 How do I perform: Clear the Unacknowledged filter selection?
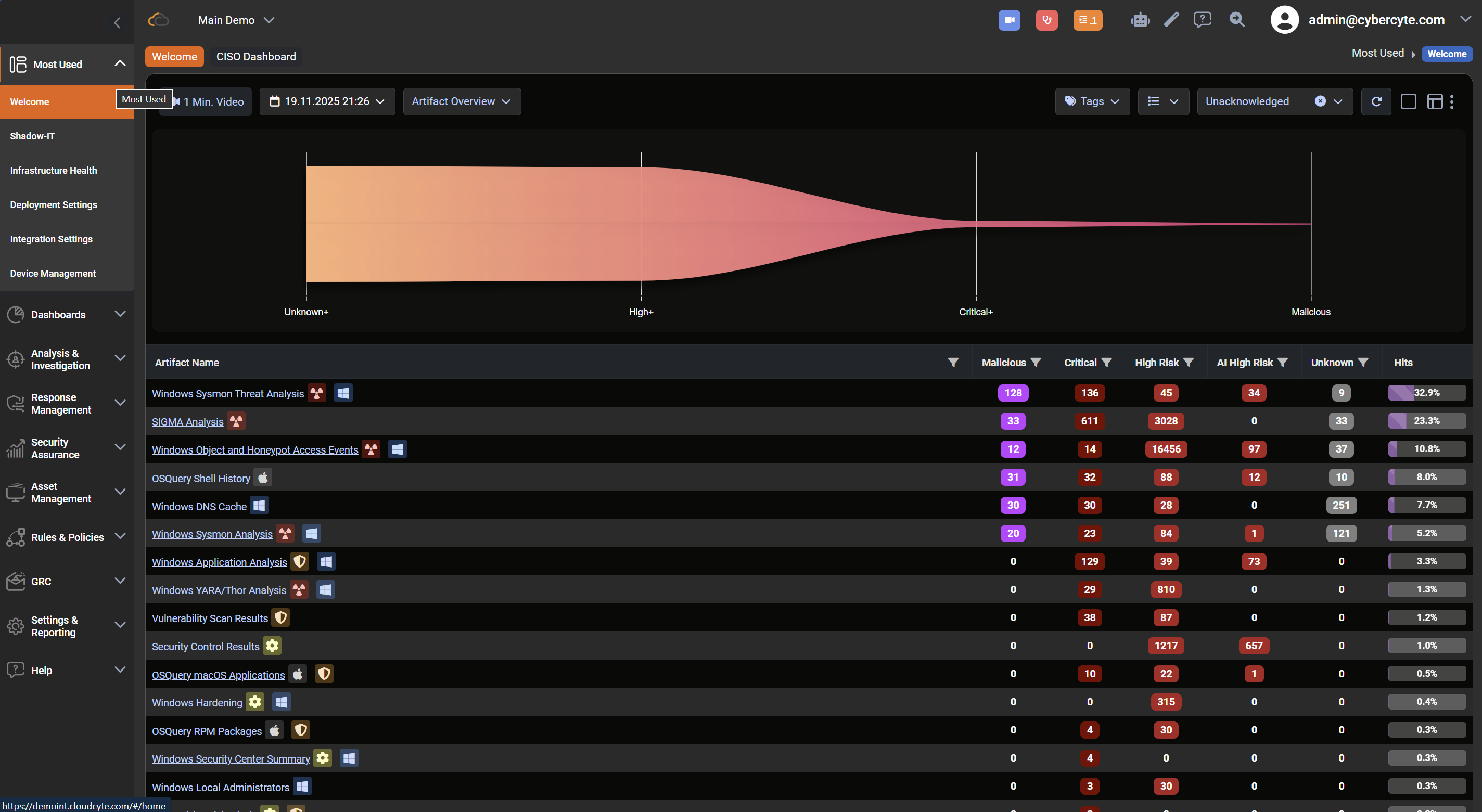coord(1320,102)
